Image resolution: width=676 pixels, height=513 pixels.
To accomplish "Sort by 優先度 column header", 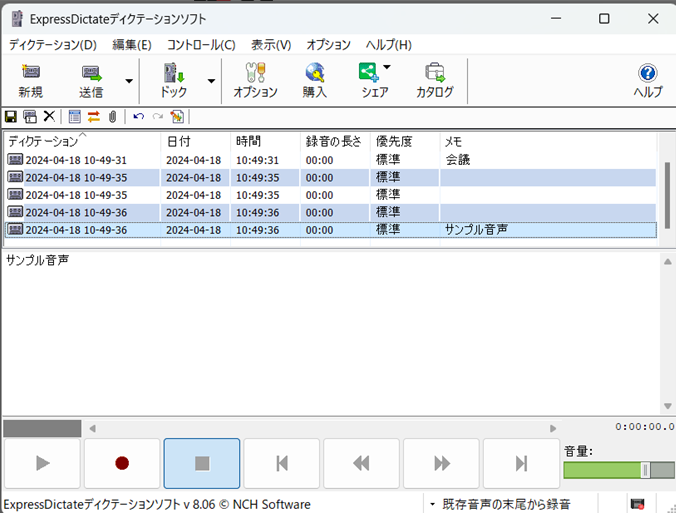I will (405, 141).
